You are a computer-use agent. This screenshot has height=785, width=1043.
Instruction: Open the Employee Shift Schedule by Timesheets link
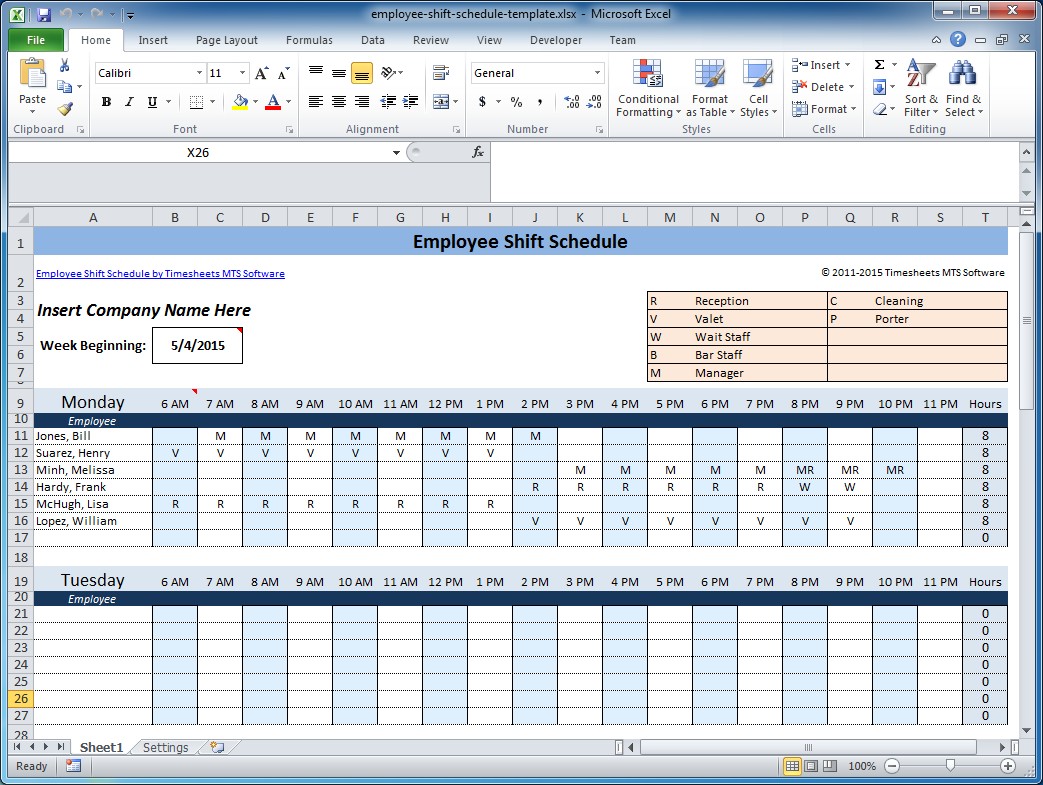click(x=160, y=274)
